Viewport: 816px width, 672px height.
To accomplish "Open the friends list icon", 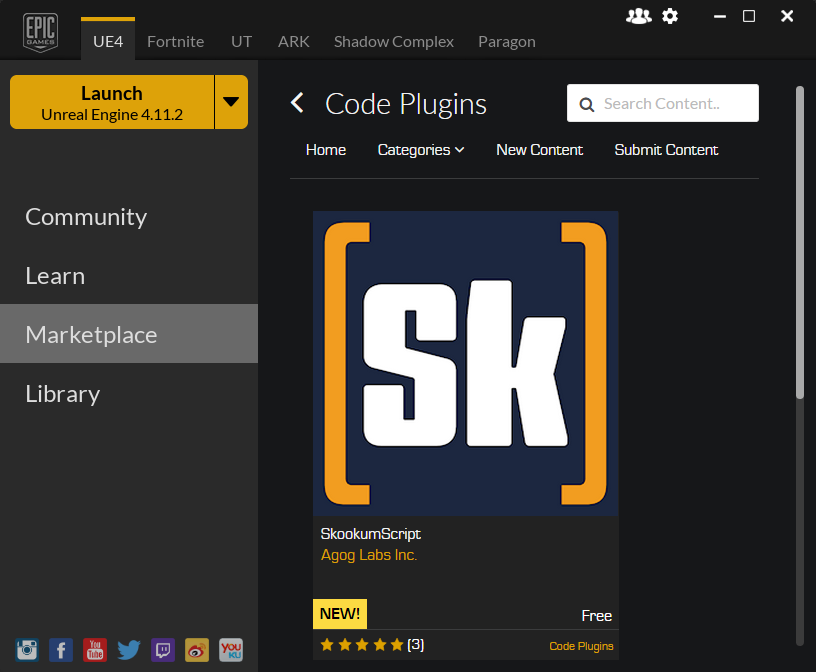I will [639, 16].
